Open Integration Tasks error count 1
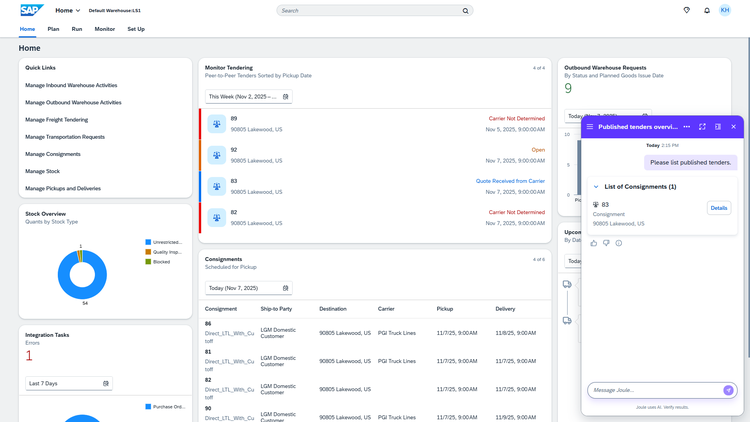Image resolution: width=750 pixels, height=422 pixels. (29, 355)
